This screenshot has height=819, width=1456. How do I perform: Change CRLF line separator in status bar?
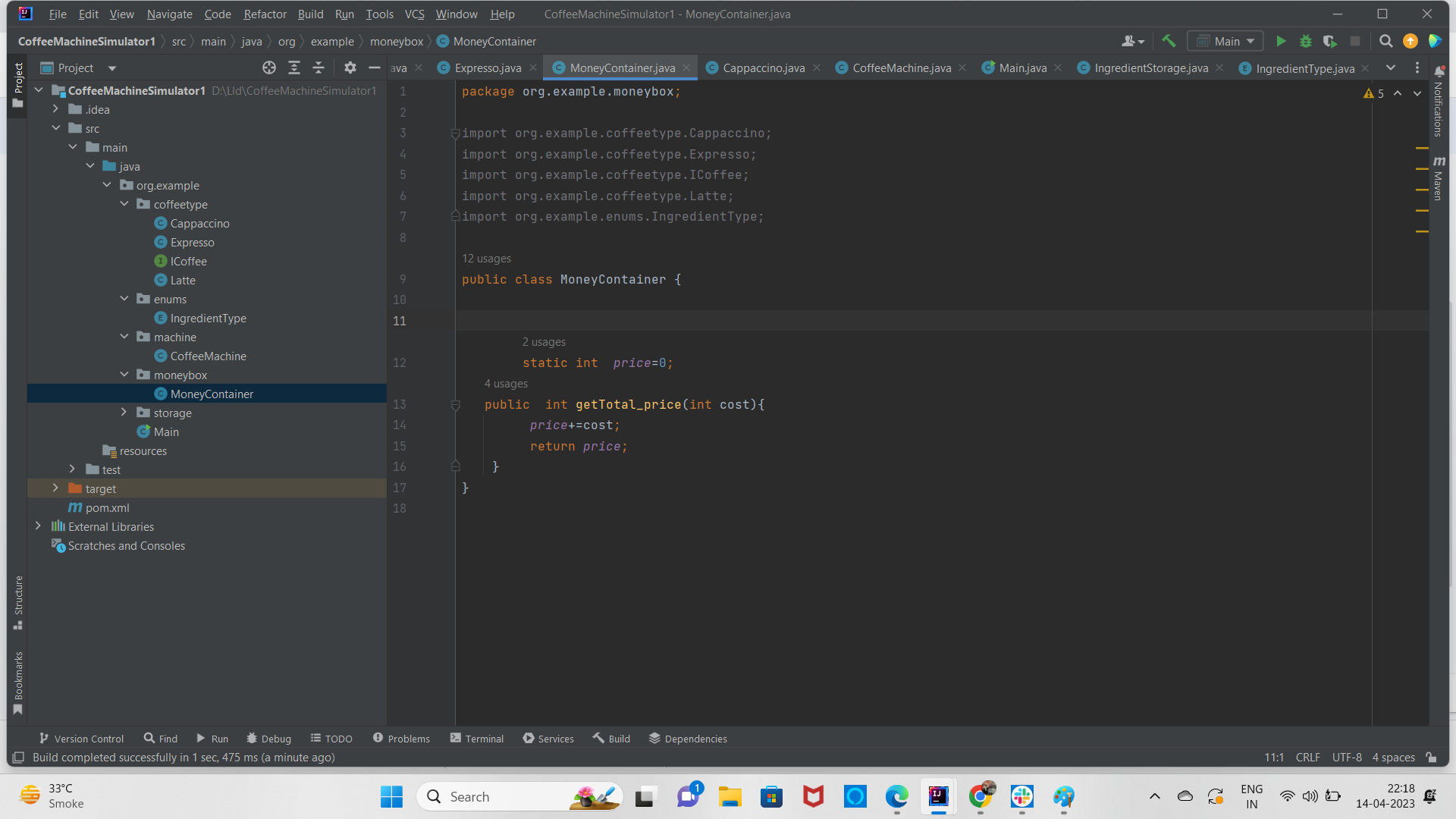[x=1307, y=757]
